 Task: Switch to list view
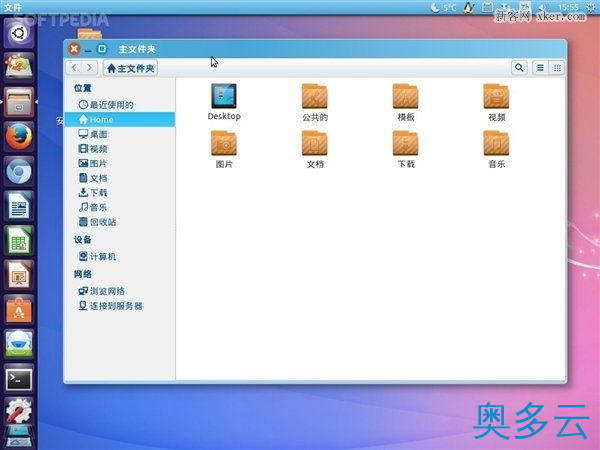tap(540, 68)
